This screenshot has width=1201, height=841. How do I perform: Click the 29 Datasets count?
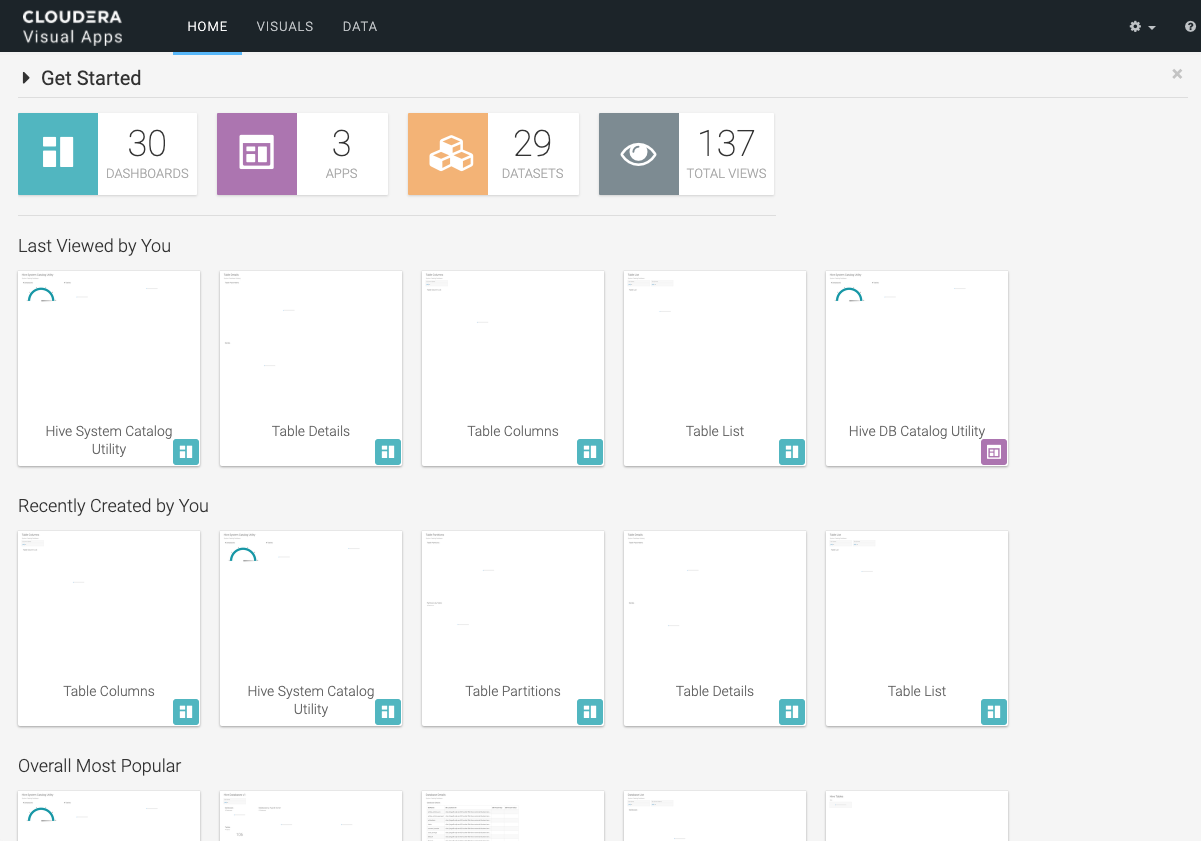click(x=532, y=144)
